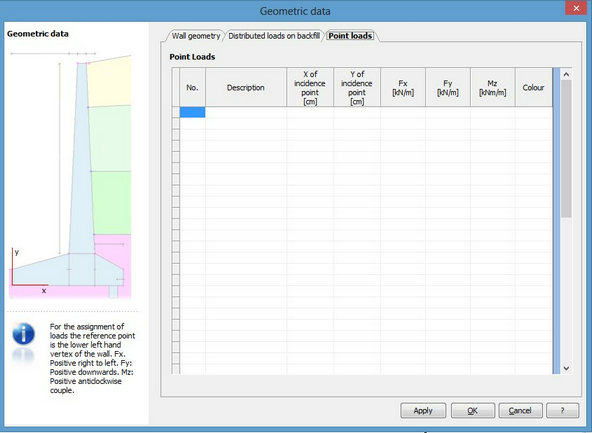Select the highlighted No. cell in first row
This screenshot has height=433, width=592.
pos(193,112)
